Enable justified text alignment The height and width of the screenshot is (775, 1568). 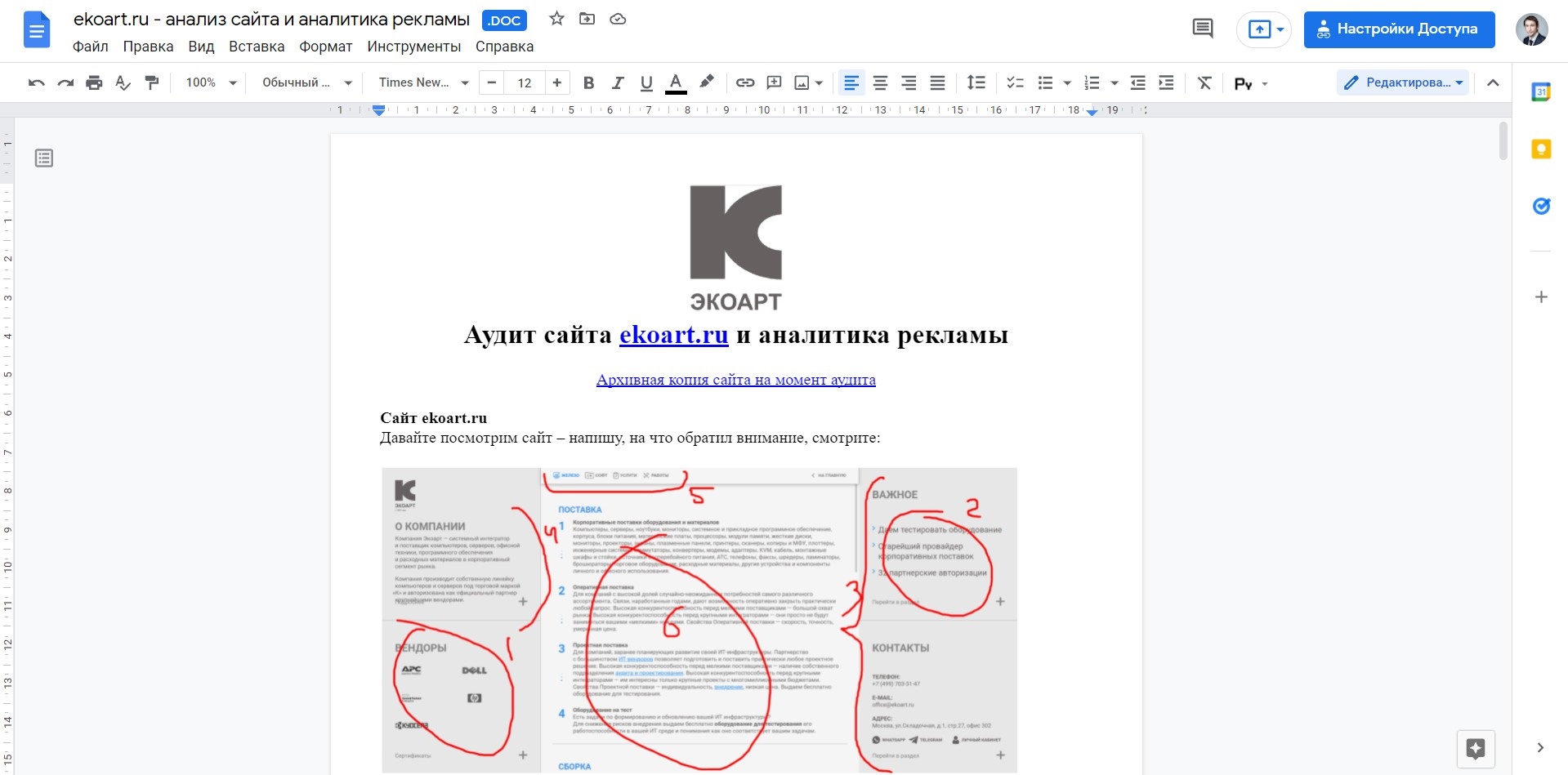[x=937, y=82]
